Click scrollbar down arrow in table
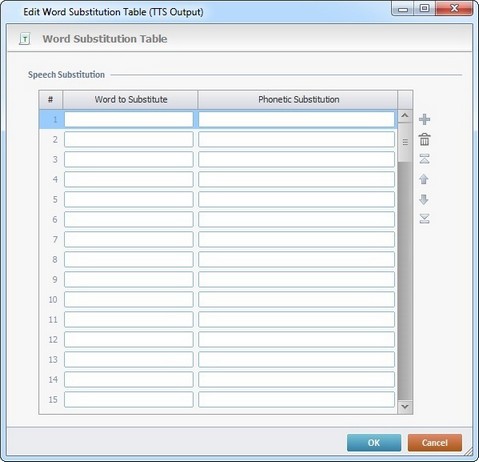The width and height of the screenshot is (479, 462). [x=405, y=406]
